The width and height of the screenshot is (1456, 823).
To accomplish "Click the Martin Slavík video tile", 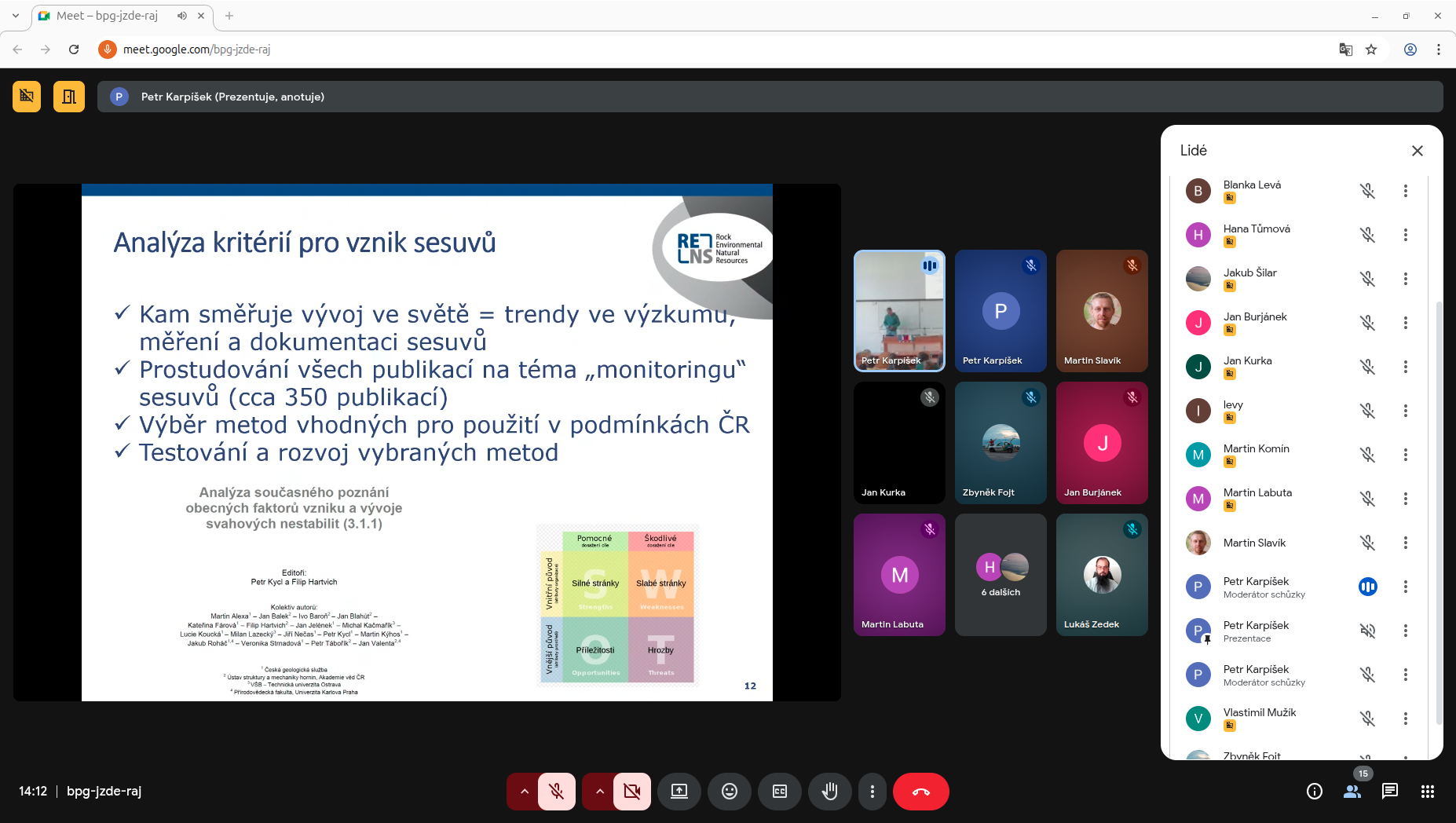I will [x=1102, y=311].
